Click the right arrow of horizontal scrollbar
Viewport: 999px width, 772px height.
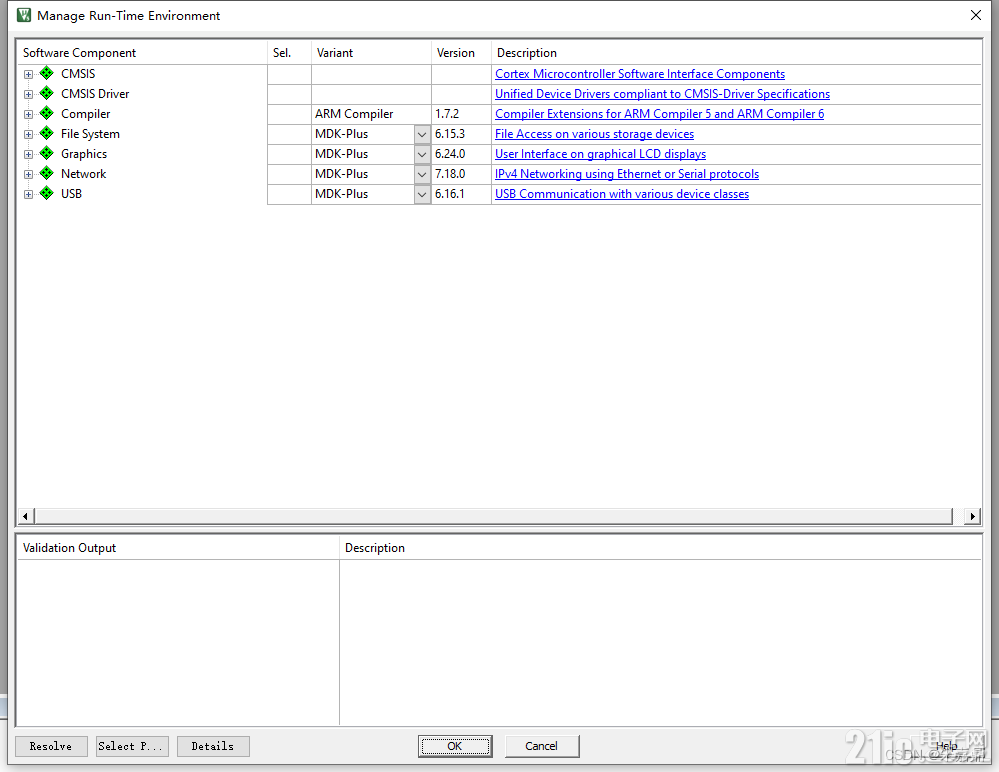[x=972, y=516]
